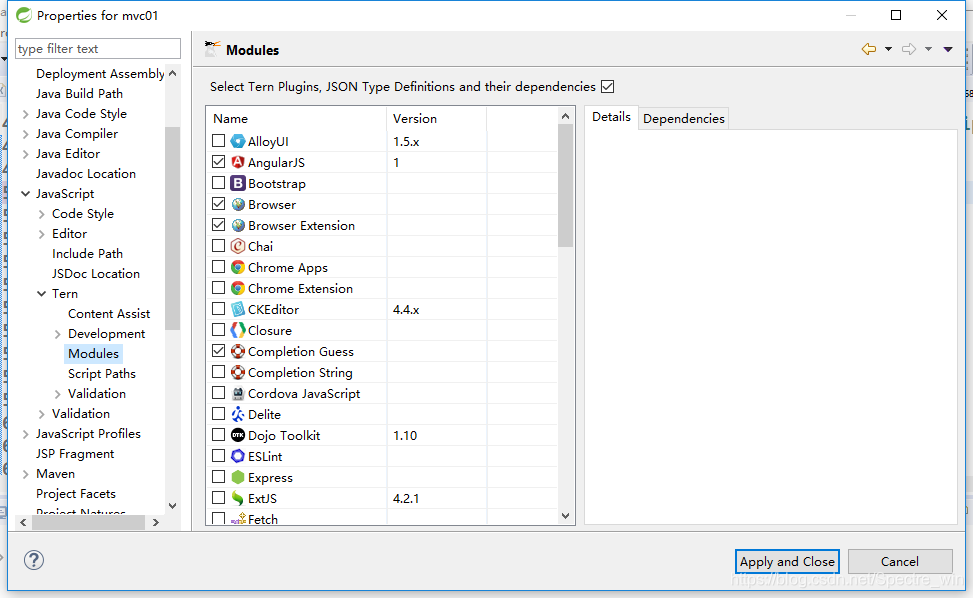Sort modules by Version column header
The image size is (973, 598).
[x=437, y=118]
